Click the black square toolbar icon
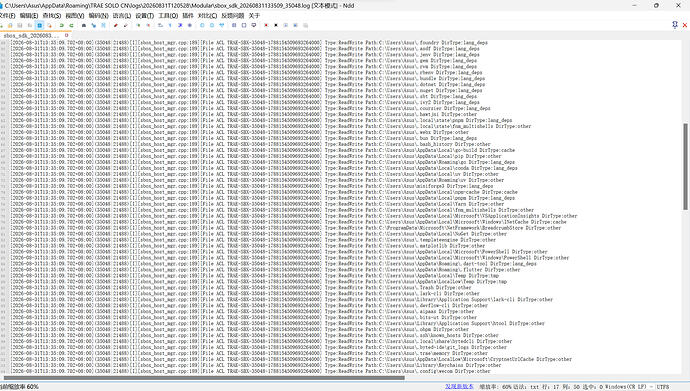The image size is (690, 391). point(276,26)
